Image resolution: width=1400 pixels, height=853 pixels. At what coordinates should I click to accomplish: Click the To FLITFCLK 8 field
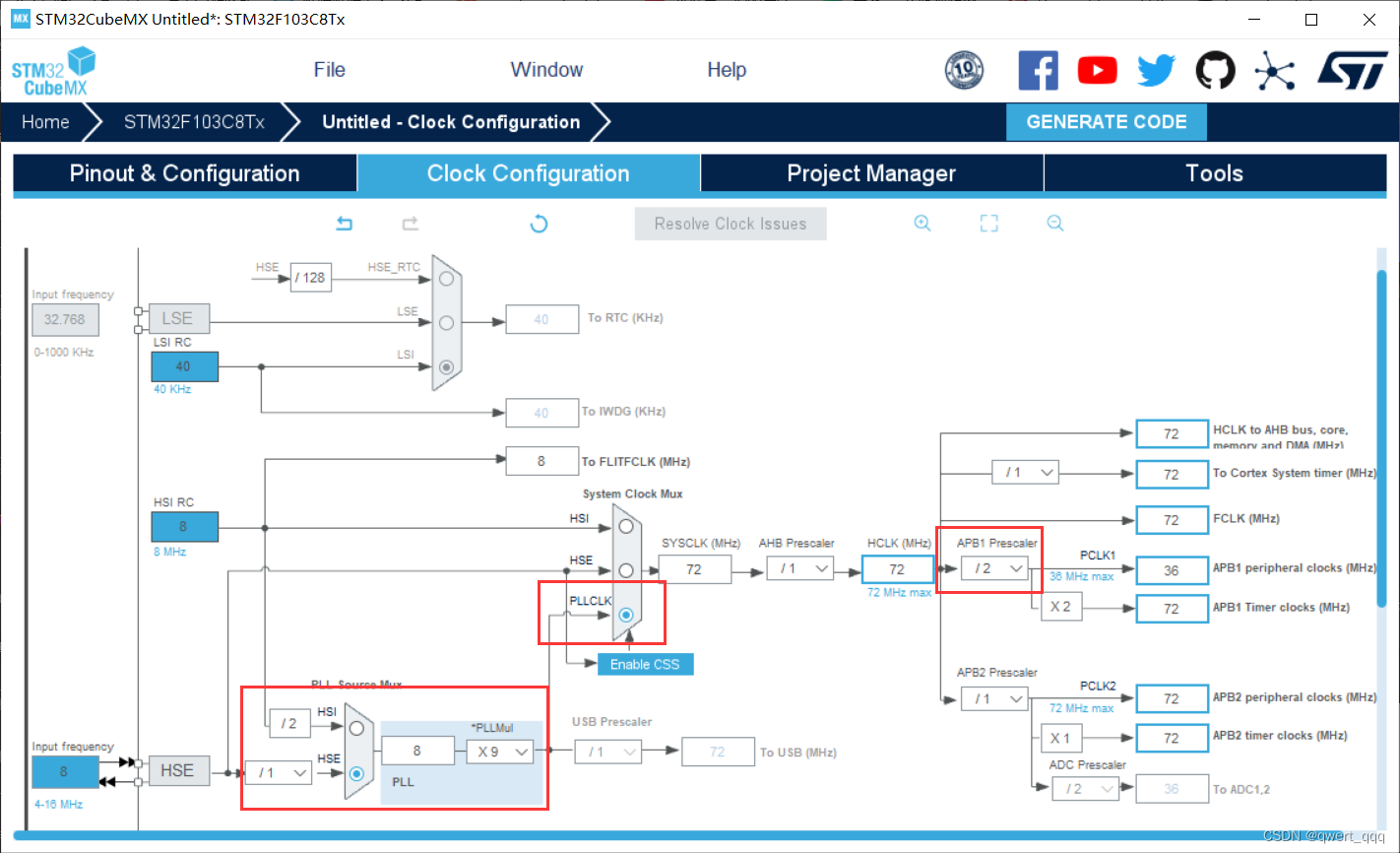pos(541,460)
